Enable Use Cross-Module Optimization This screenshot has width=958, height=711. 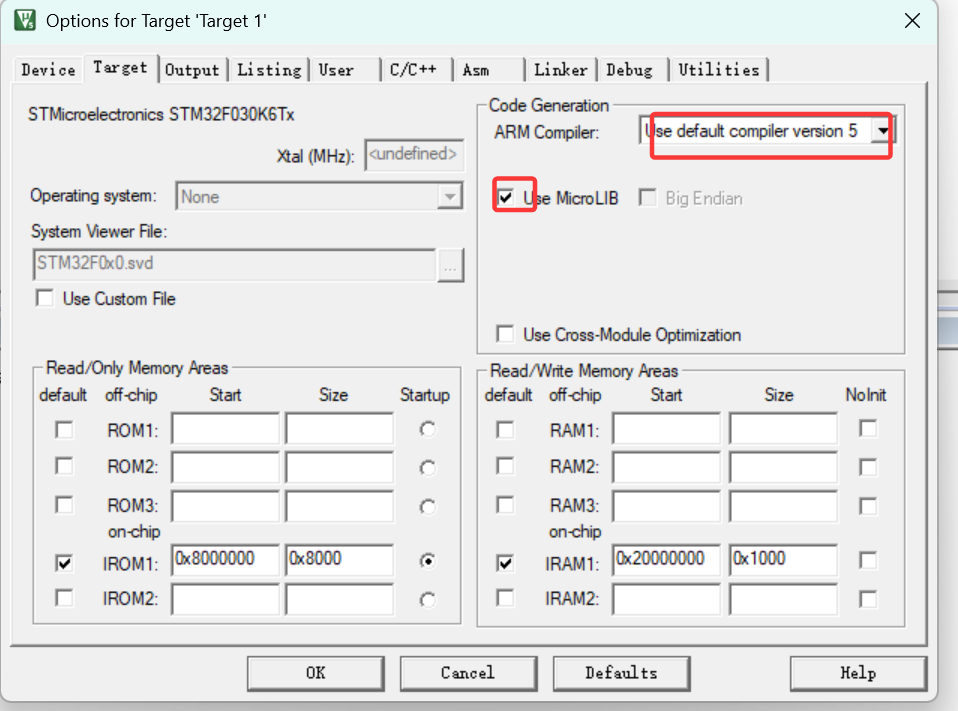coord(505,334)
